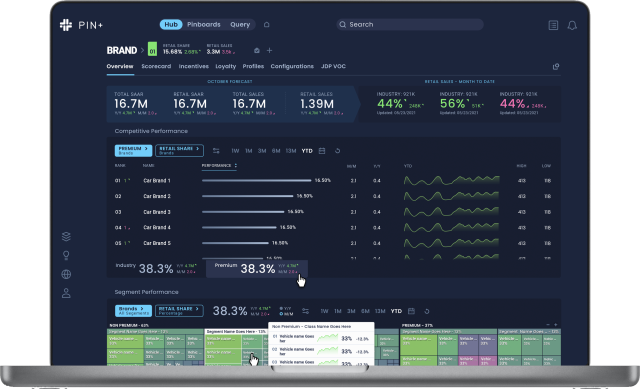Open the user profile icon in sidebar
This screenshot has width=640, height=389.
[x=66, y=293]
